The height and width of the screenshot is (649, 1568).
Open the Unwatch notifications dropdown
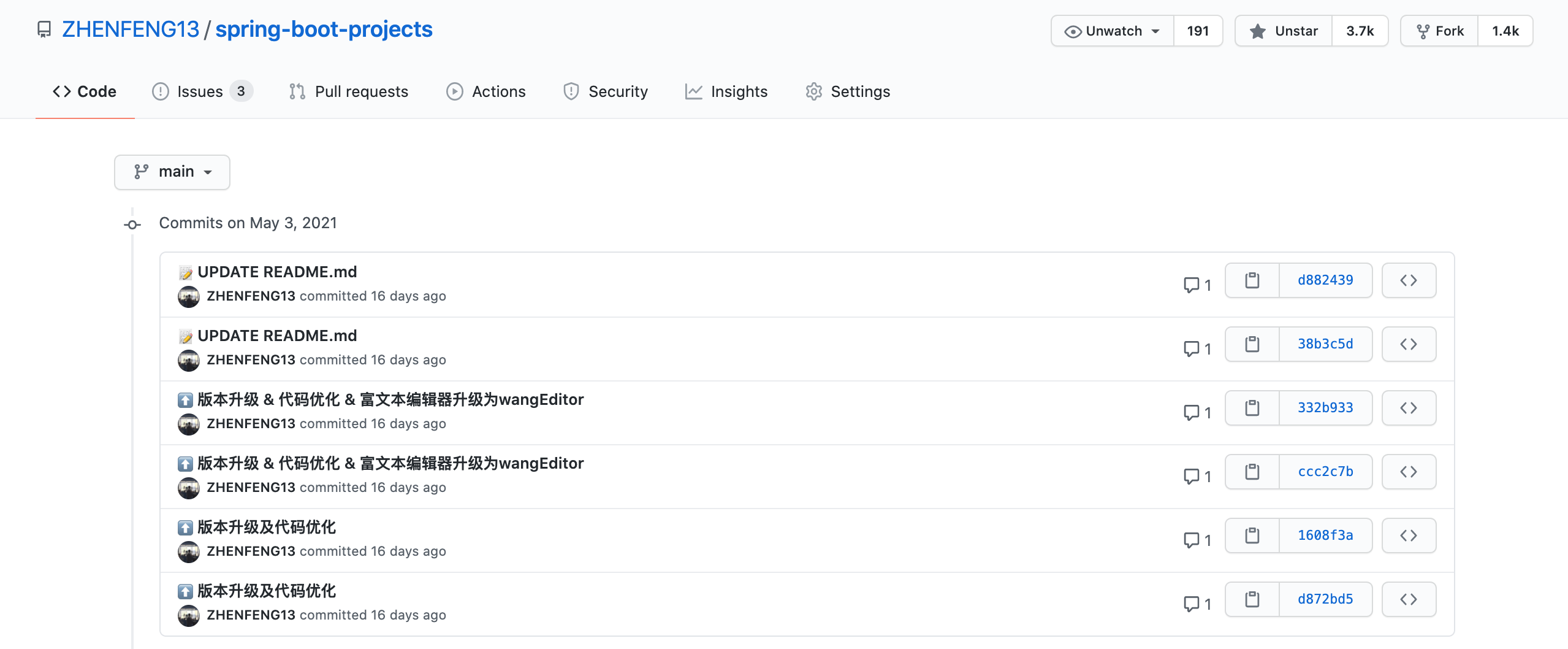(x=1113, y=31)
